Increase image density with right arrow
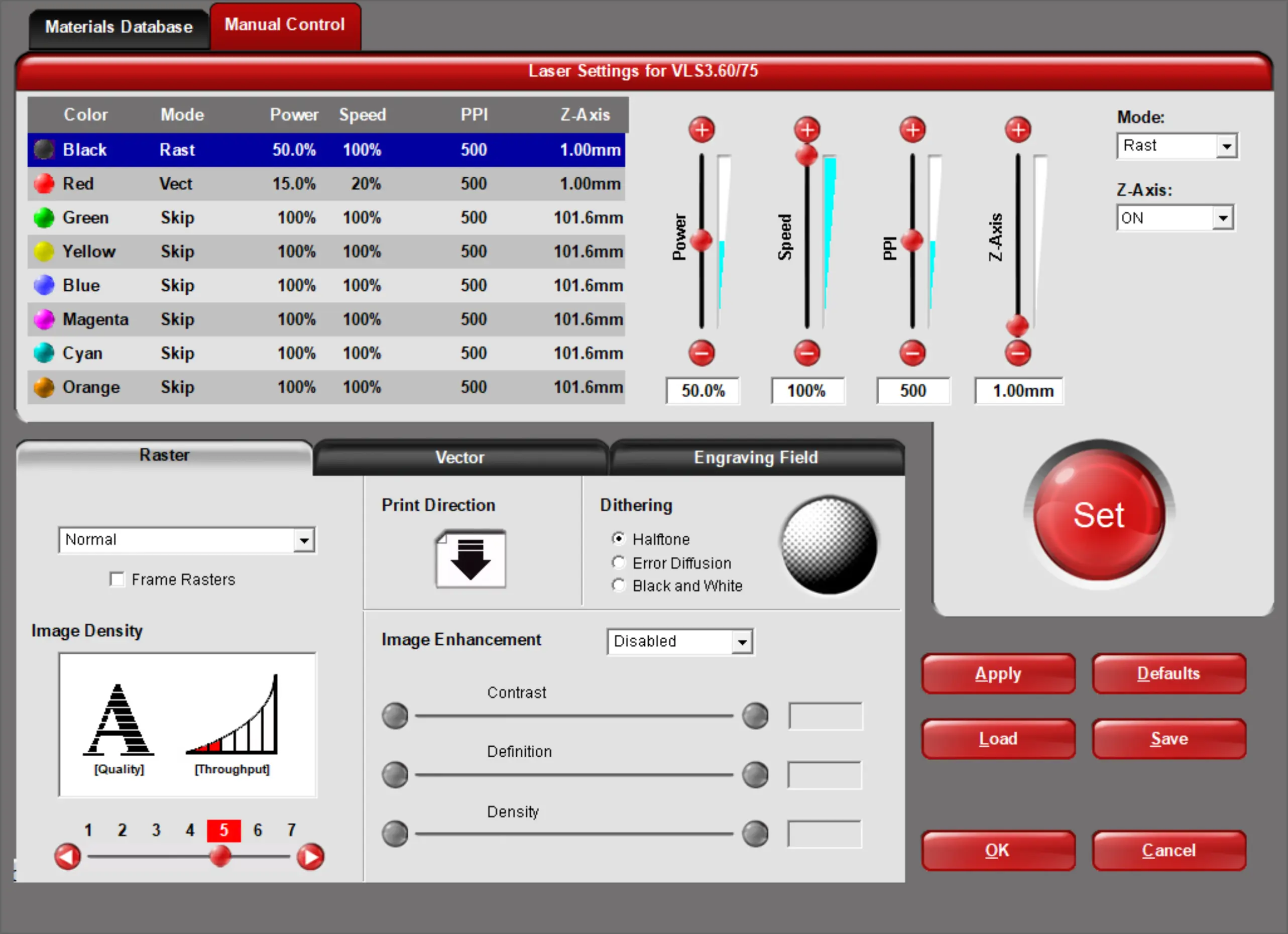Viewport: 1288px width, 934px height. [311, 856]
